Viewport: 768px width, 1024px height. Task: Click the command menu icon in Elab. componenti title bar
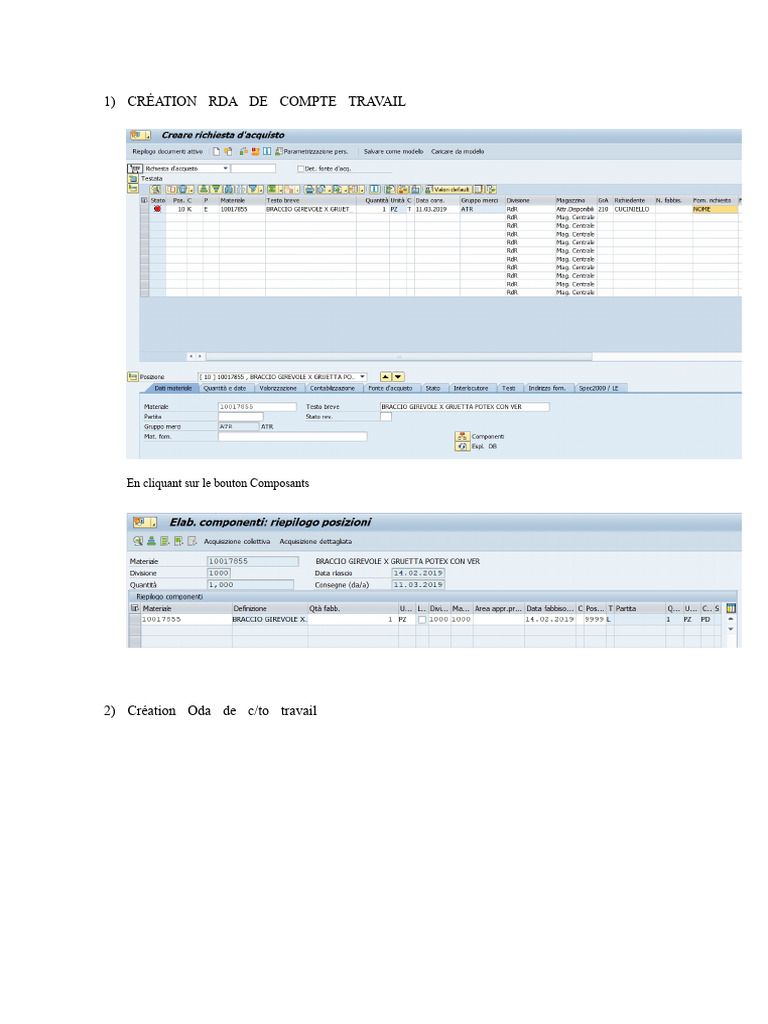[144, 522]
